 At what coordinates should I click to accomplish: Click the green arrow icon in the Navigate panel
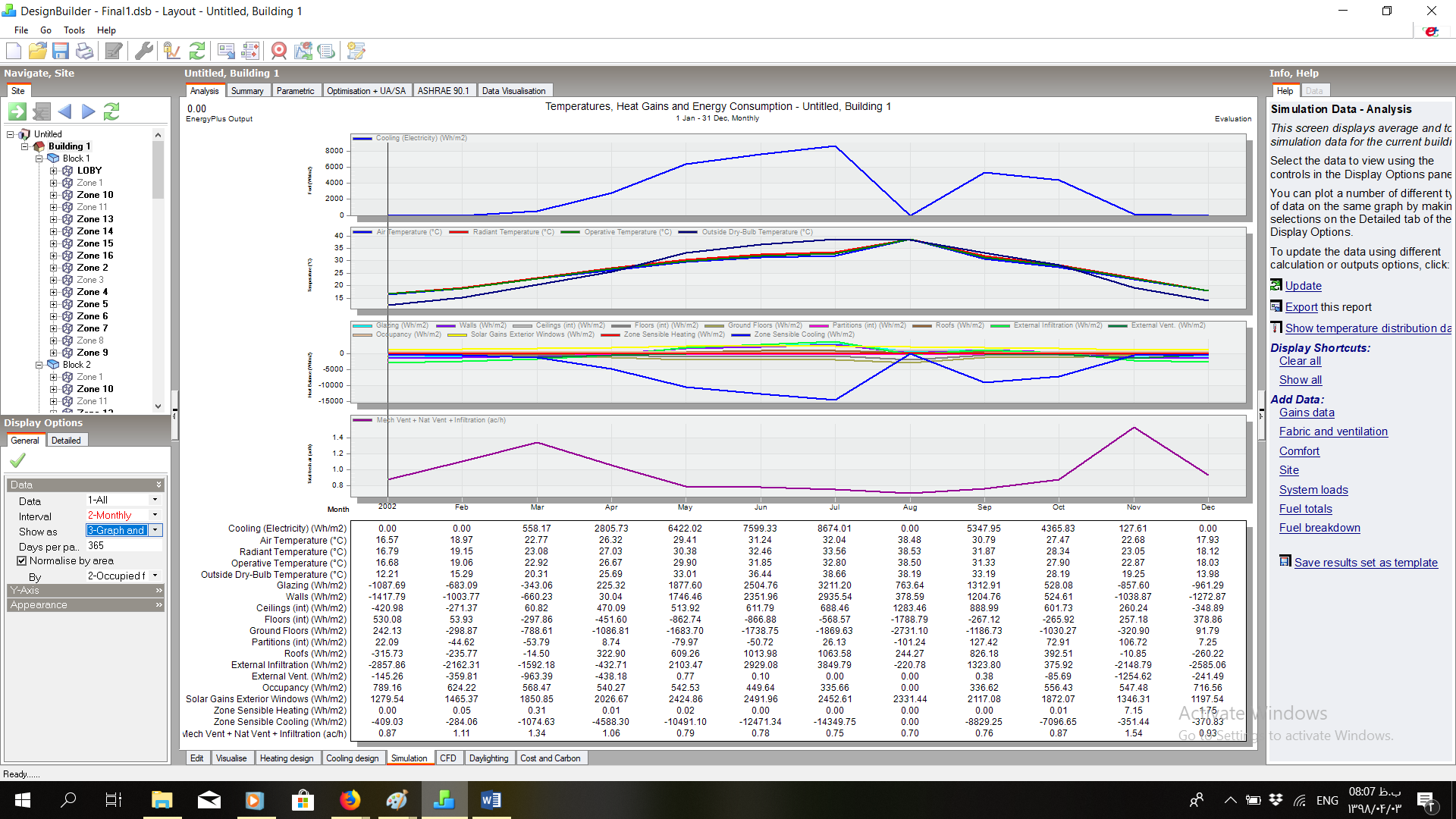tap(17, 111)
